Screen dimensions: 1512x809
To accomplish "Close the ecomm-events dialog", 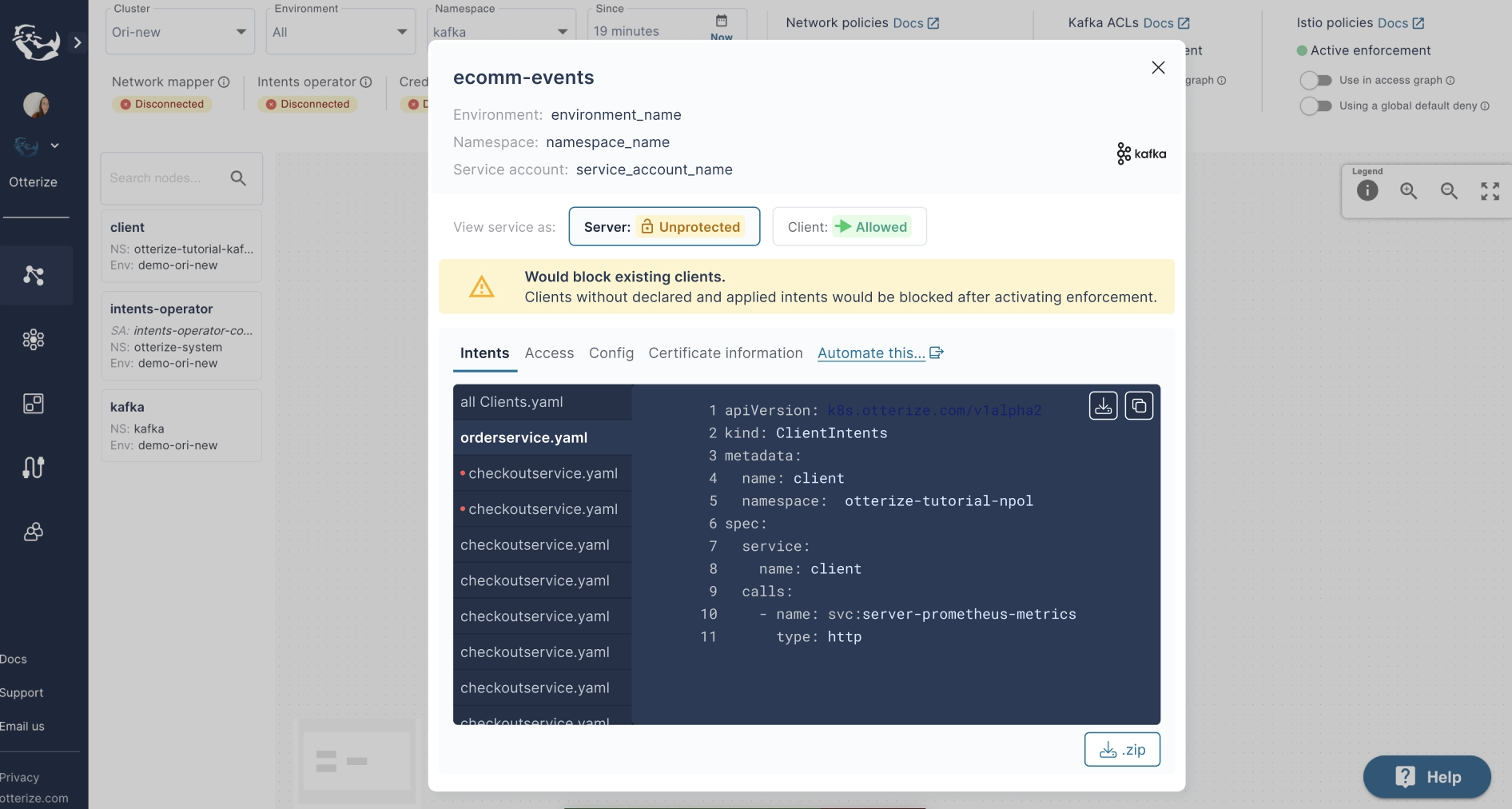I will click(1158, 68).
